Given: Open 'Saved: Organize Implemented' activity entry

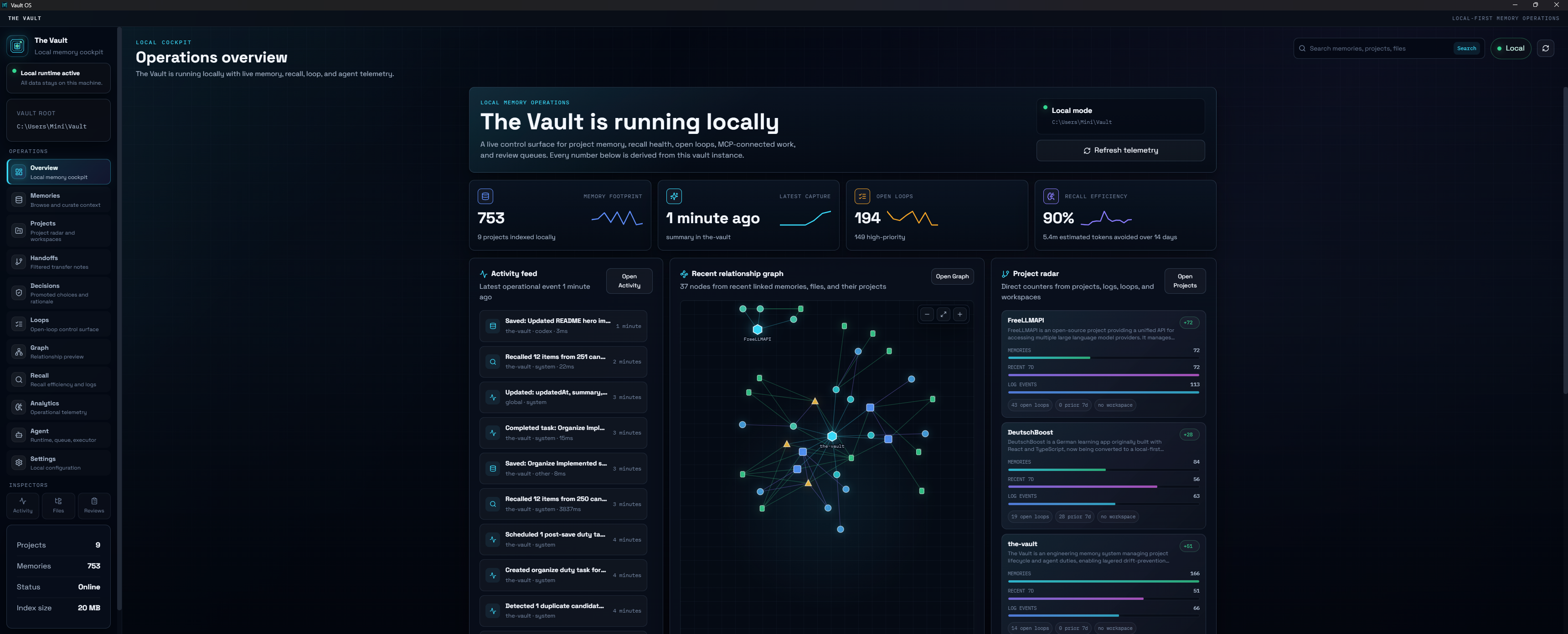Looking at the screenshot, I should point(563,469).
